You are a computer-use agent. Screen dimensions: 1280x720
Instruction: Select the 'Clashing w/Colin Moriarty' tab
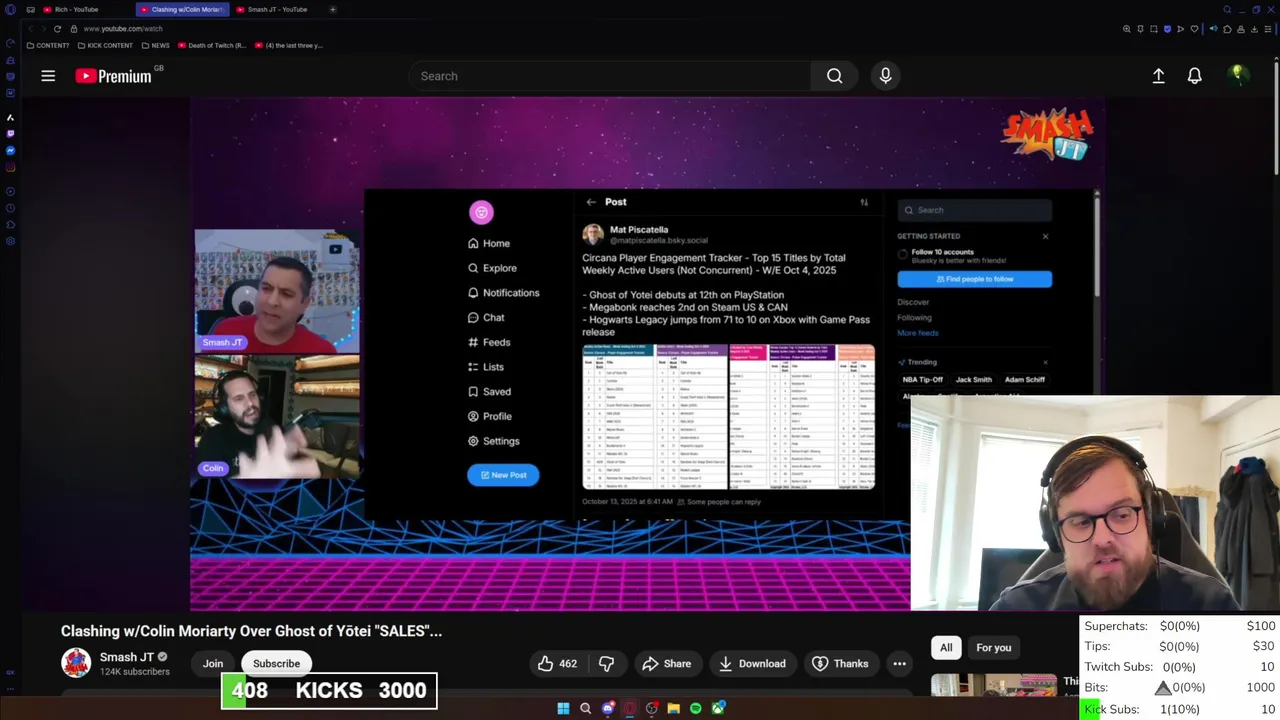[x=182, y=9]
